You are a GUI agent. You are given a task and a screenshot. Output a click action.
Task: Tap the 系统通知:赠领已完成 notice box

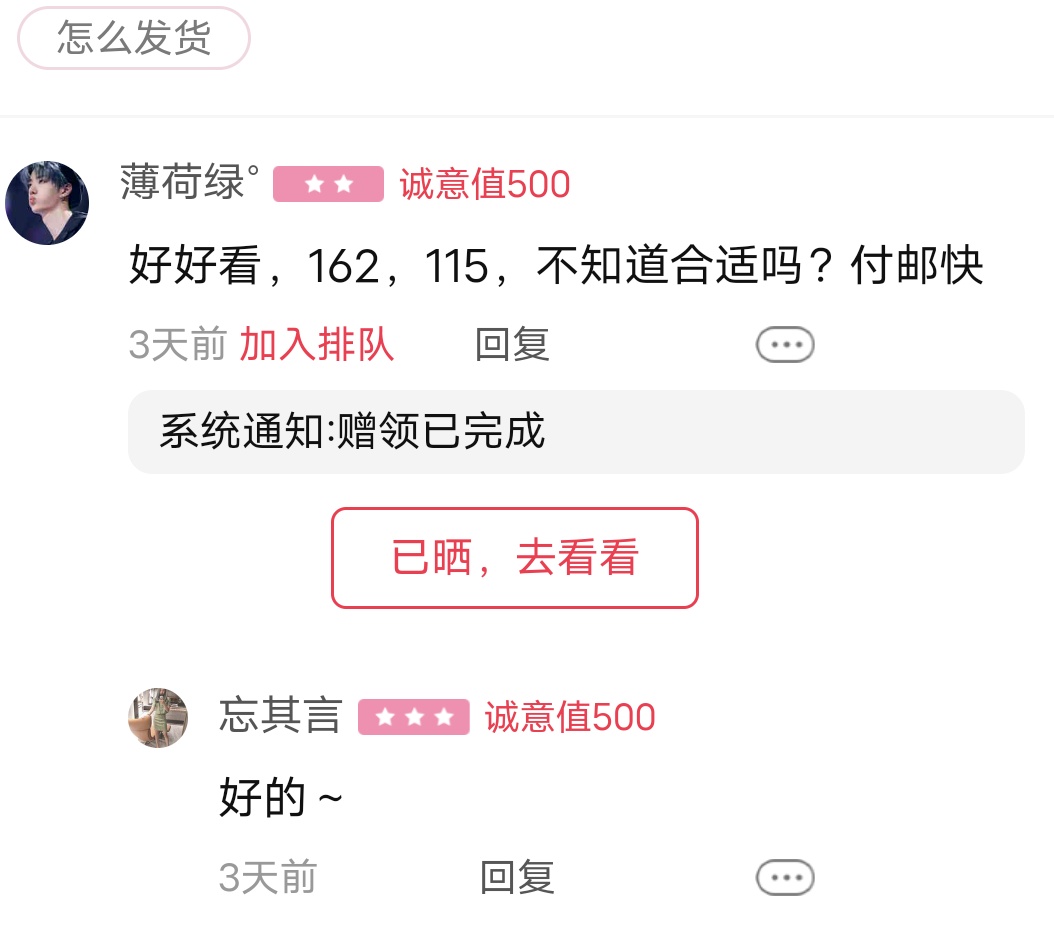576,432
